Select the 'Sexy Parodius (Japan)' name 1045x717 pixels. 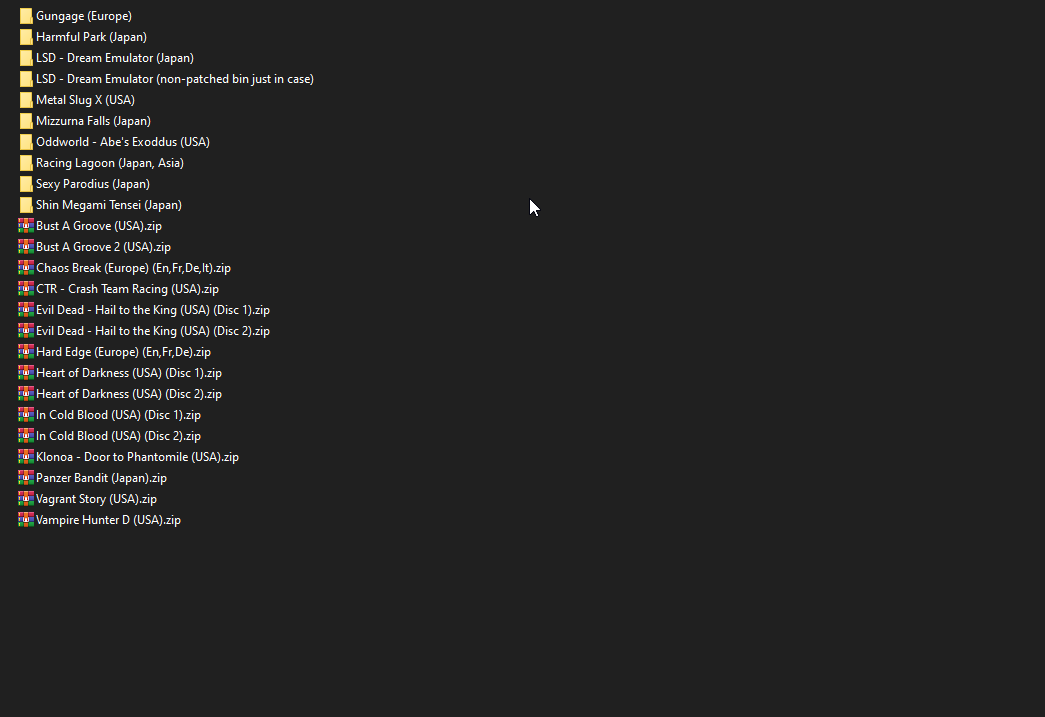[x=93, y=184]
